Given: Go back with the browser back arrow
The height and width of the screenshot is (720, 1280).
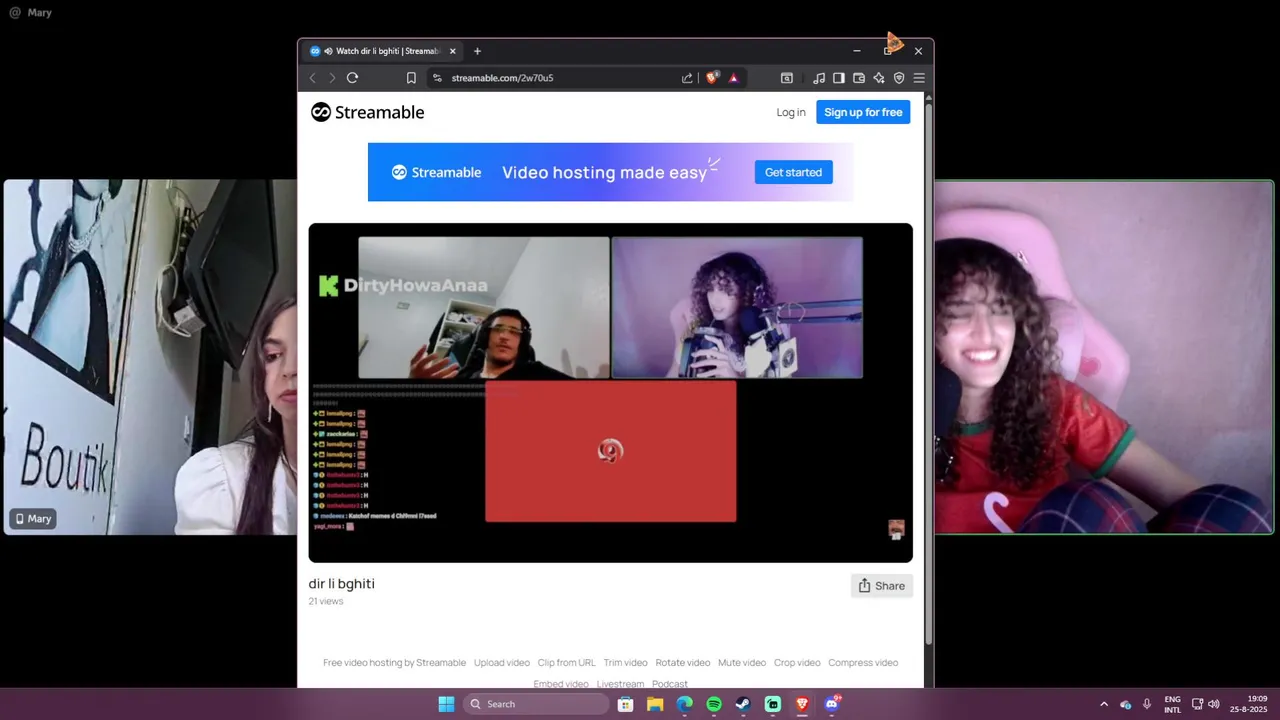Looking at the screenshot, I should [x=313, y=78].
